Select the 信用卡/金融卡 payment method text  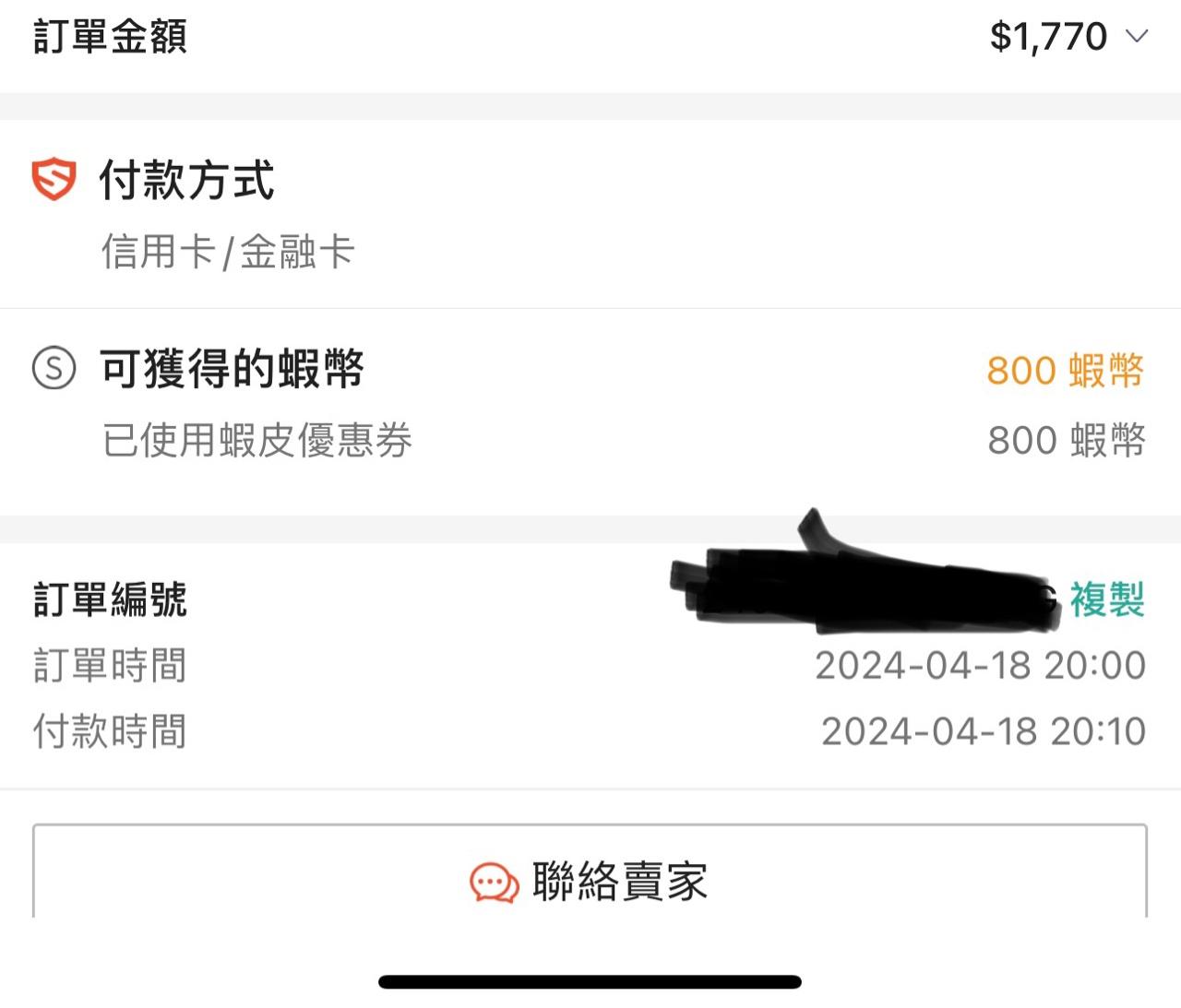(x=228, y=252)
